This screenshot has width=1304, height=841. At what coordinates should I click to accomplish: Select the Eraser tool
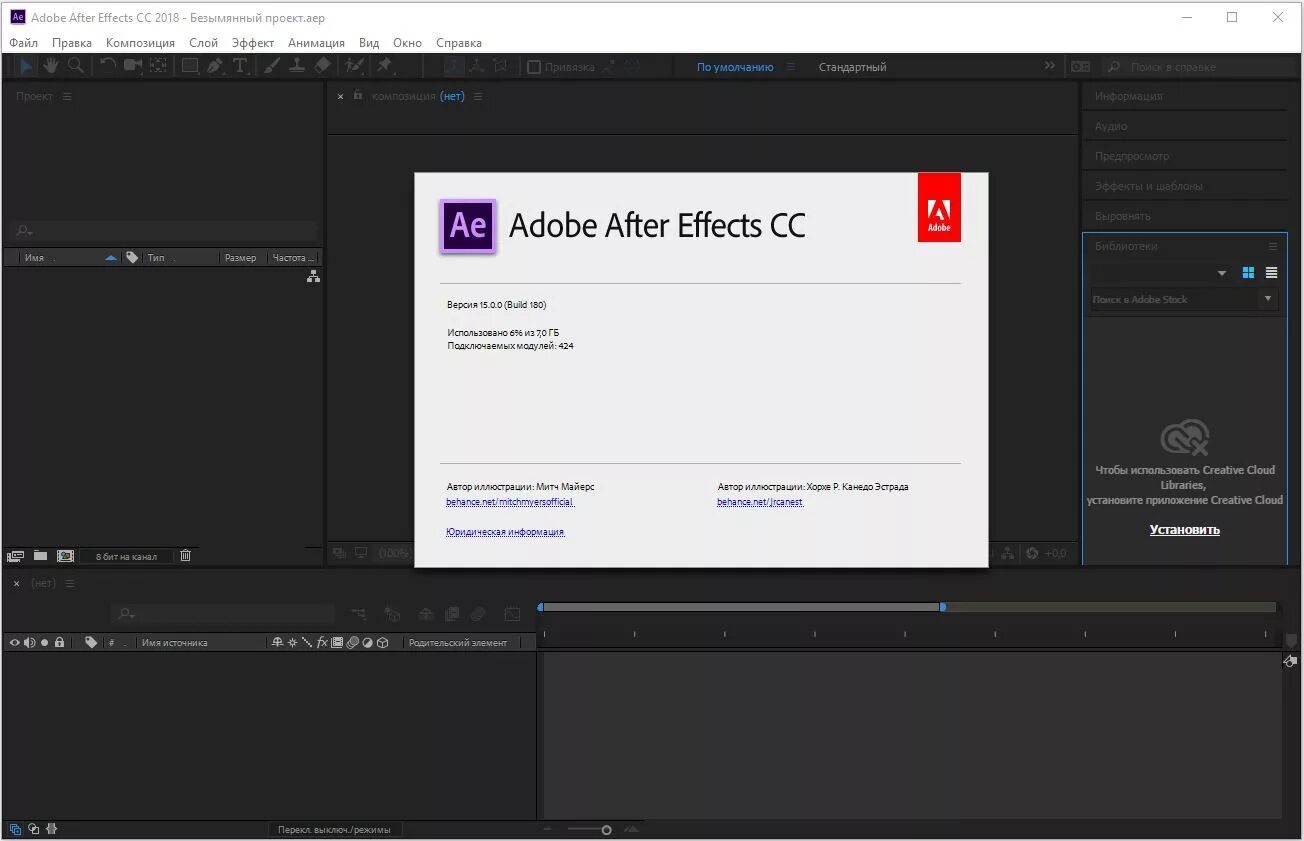(322, 66)
